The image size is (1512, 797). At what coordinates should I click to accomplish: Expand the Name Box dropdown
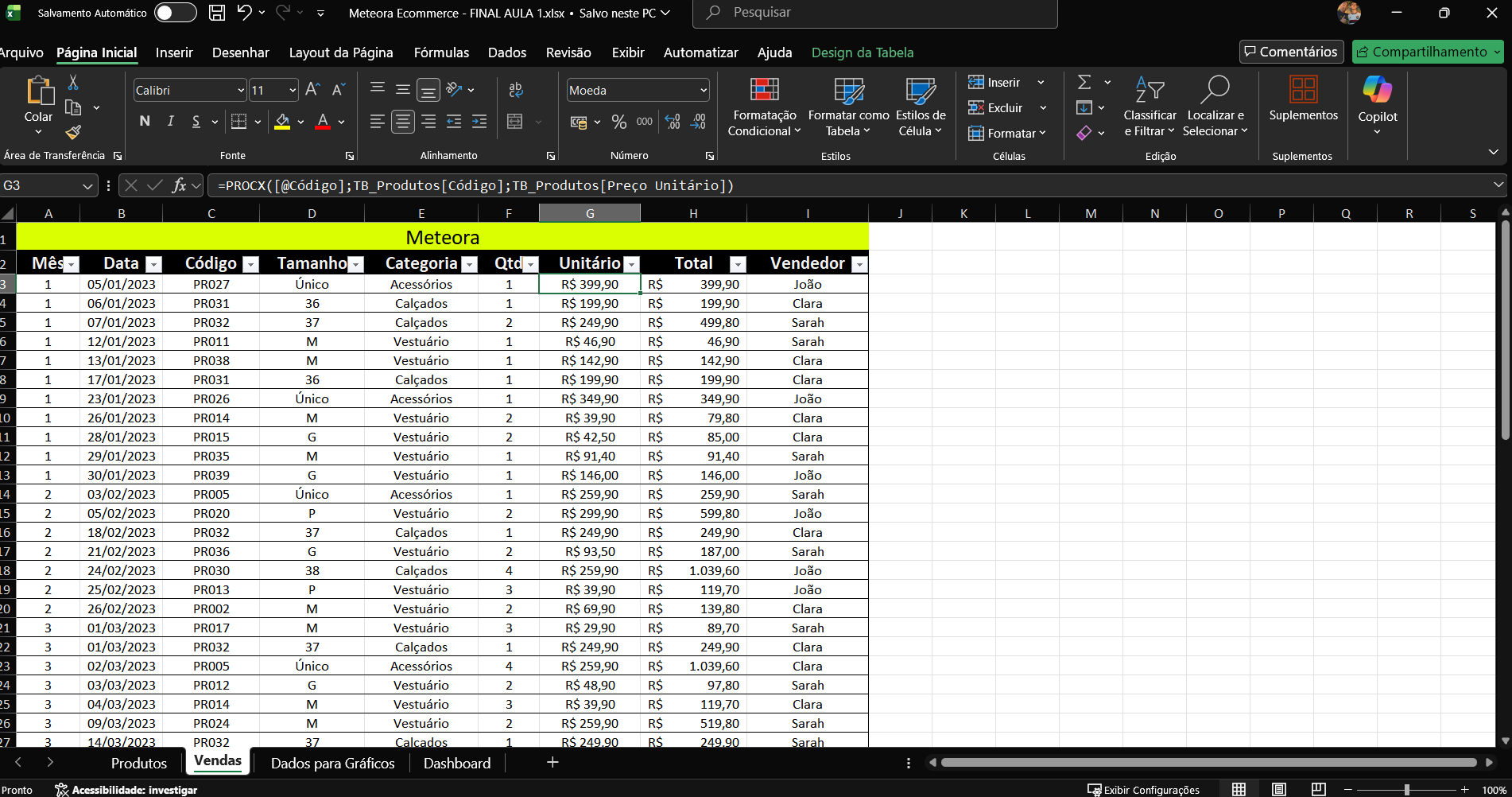pos(87,186)
